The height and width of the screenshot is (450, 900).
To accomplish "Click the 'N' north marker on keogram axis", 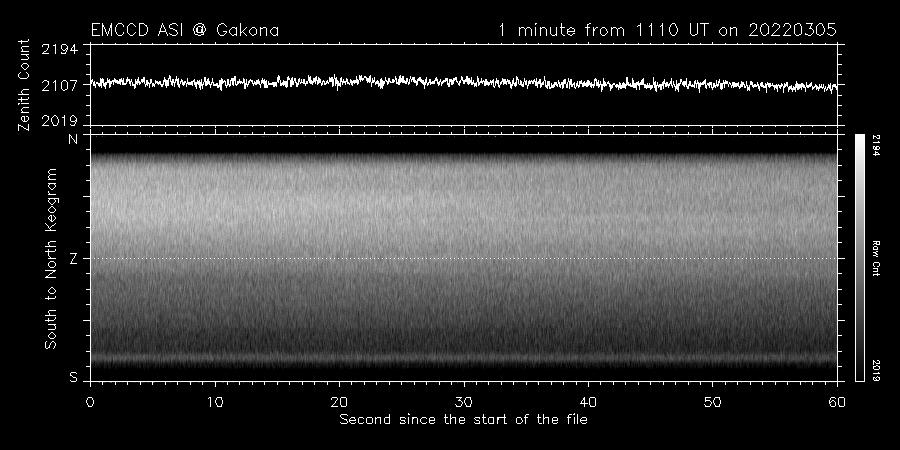I will click(73, 139).
